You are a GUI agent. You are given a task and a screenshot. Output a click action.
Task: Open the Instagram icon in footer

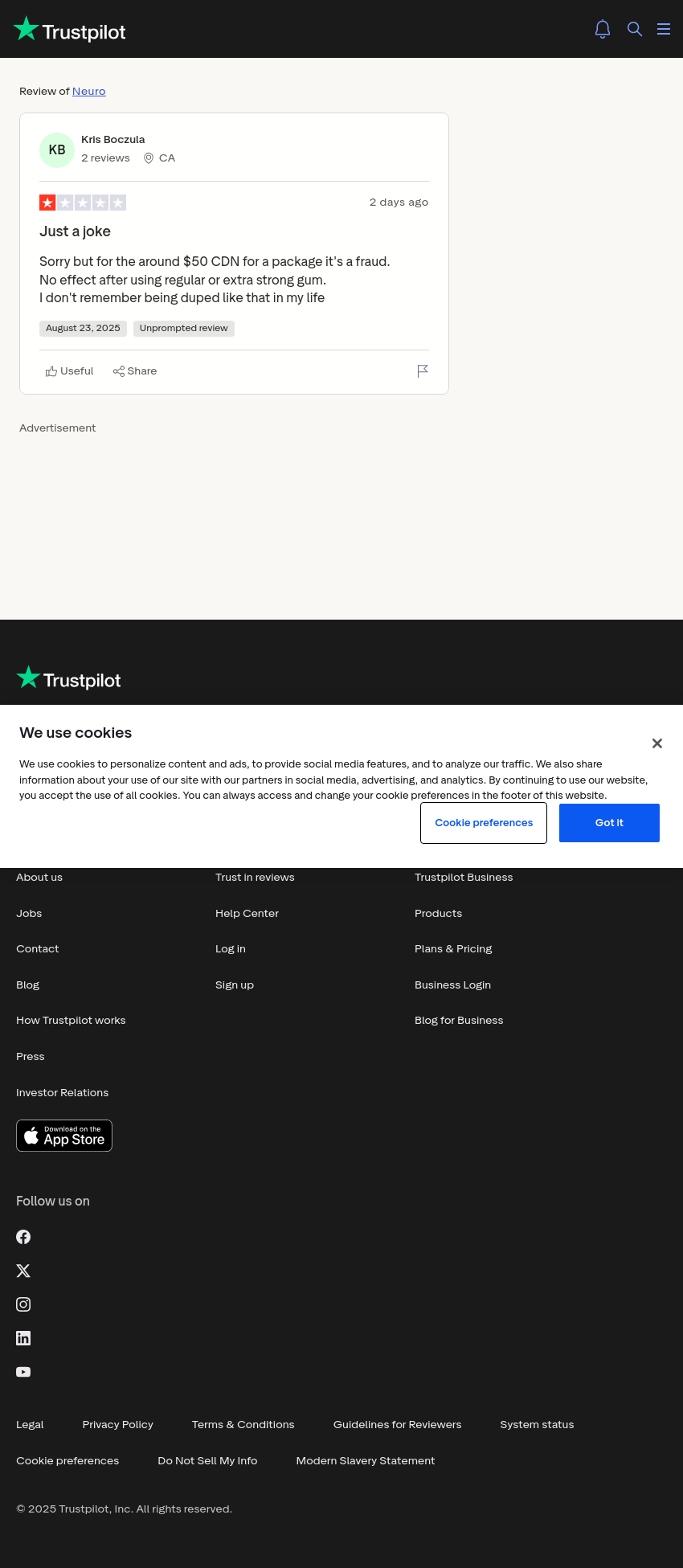[23, 1304]
